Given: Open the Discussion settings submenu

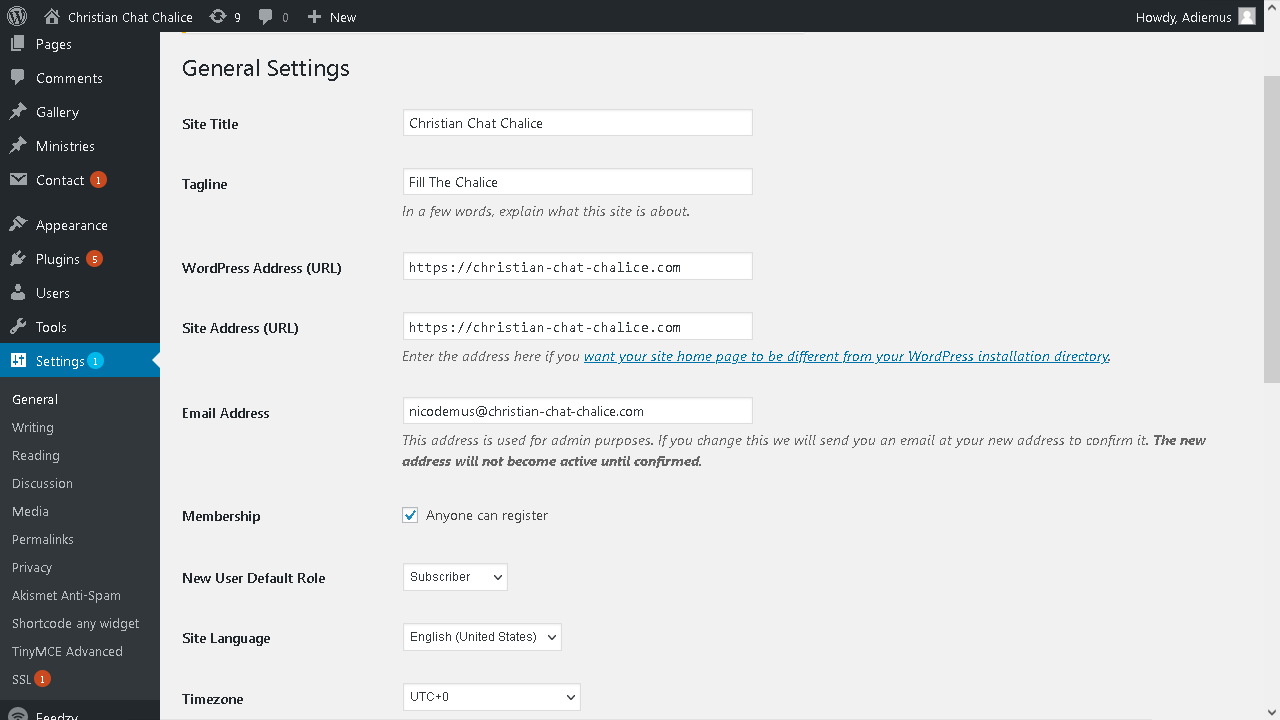Looking at the screenshot, I should [x=42, y=483].
